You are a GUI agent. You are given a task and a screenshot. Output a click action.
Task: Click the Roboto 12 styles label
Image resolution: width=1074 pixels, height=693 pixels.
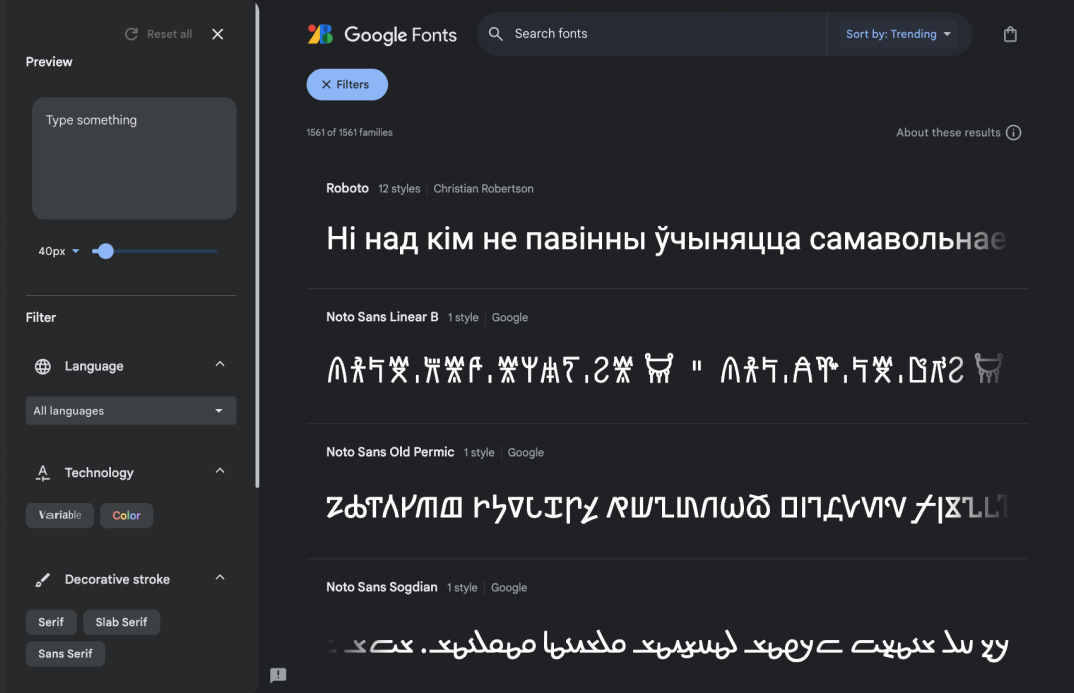399,188
